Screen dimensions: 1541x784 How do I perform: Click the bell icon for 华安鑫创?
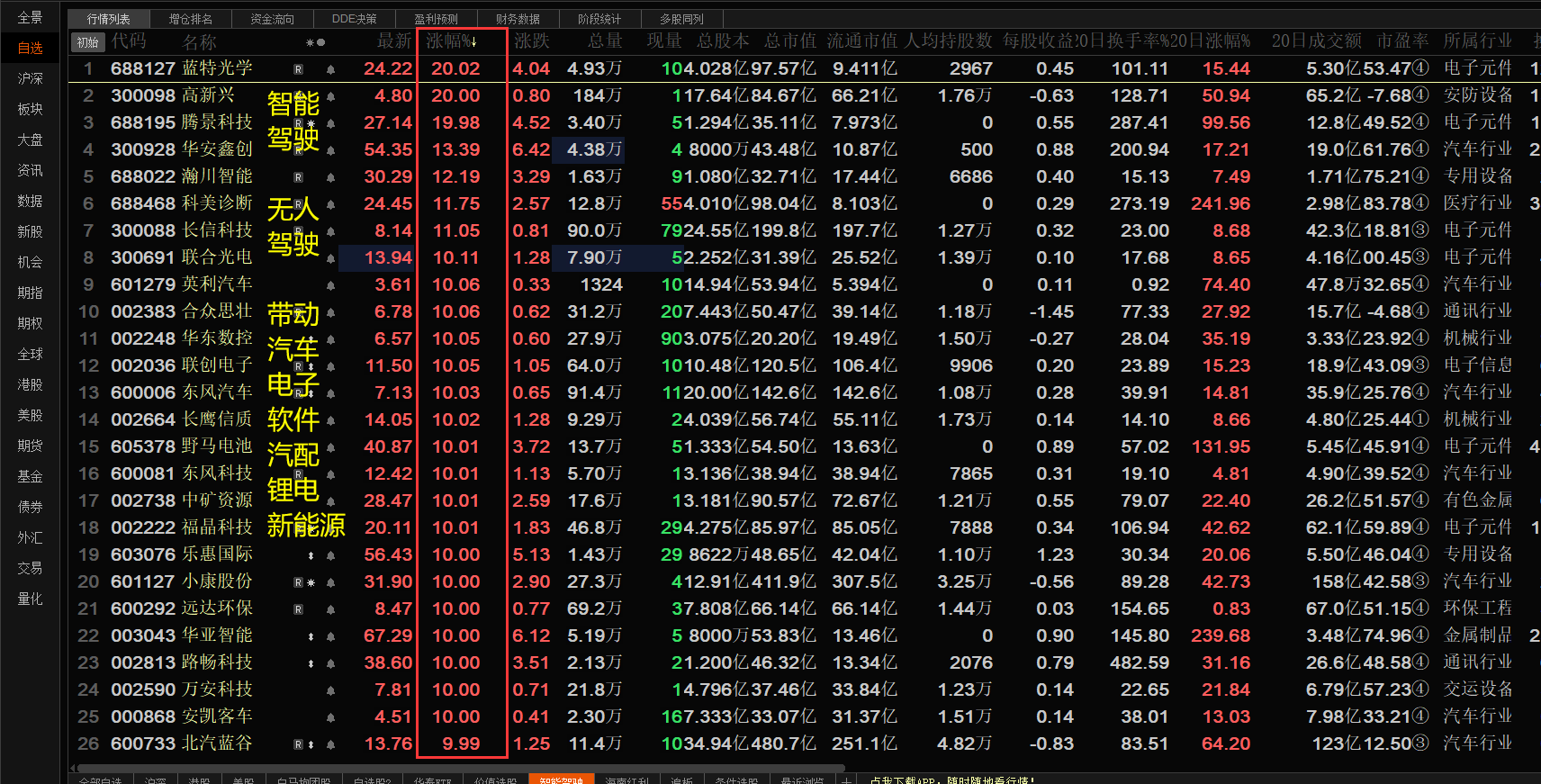[x=330, y=150]
